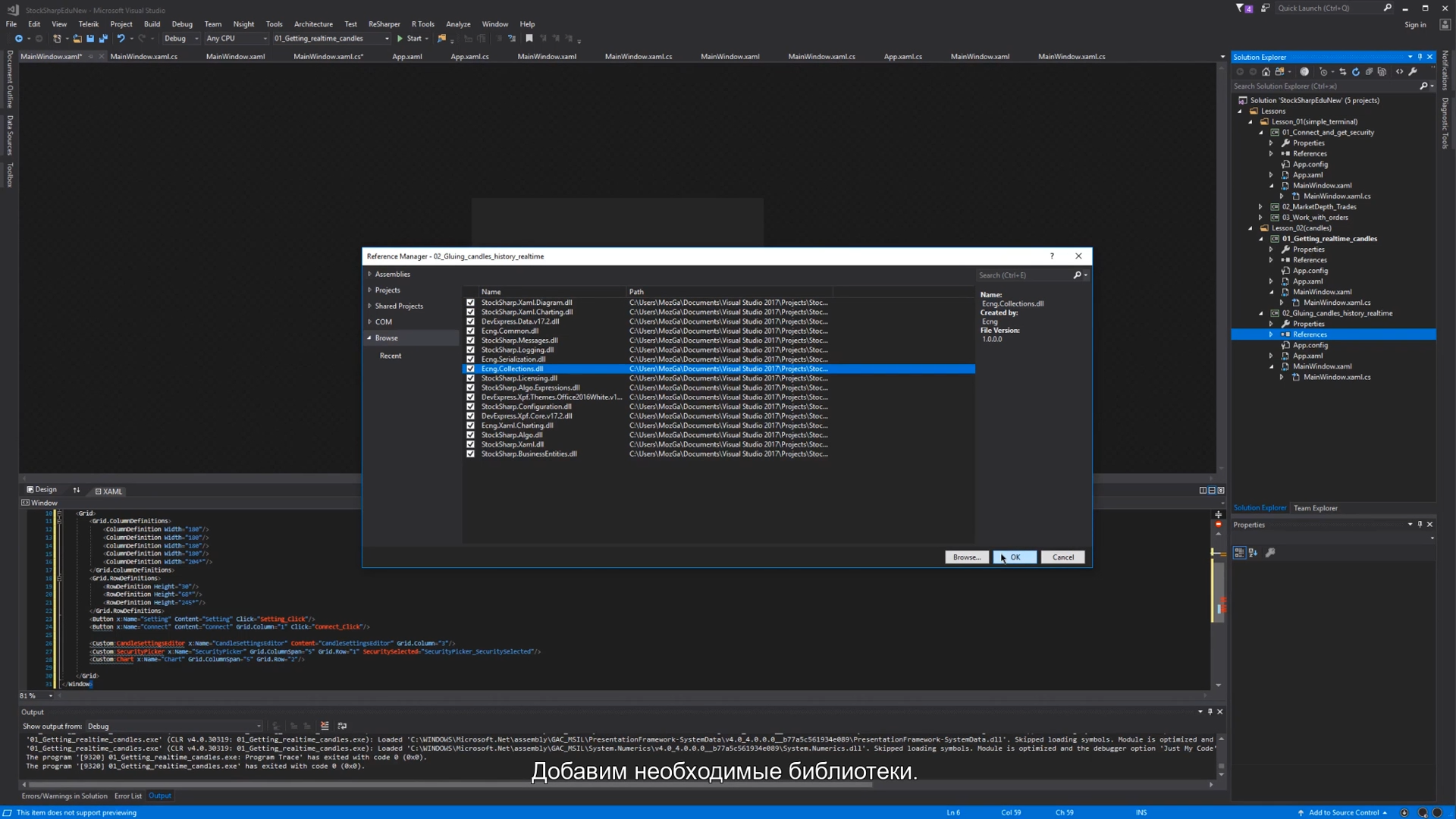The height and width of the screenshot is (819, 1456).
Task: Click the Output horizontal scrollbar thumb
Action: (x=451, y=785)
